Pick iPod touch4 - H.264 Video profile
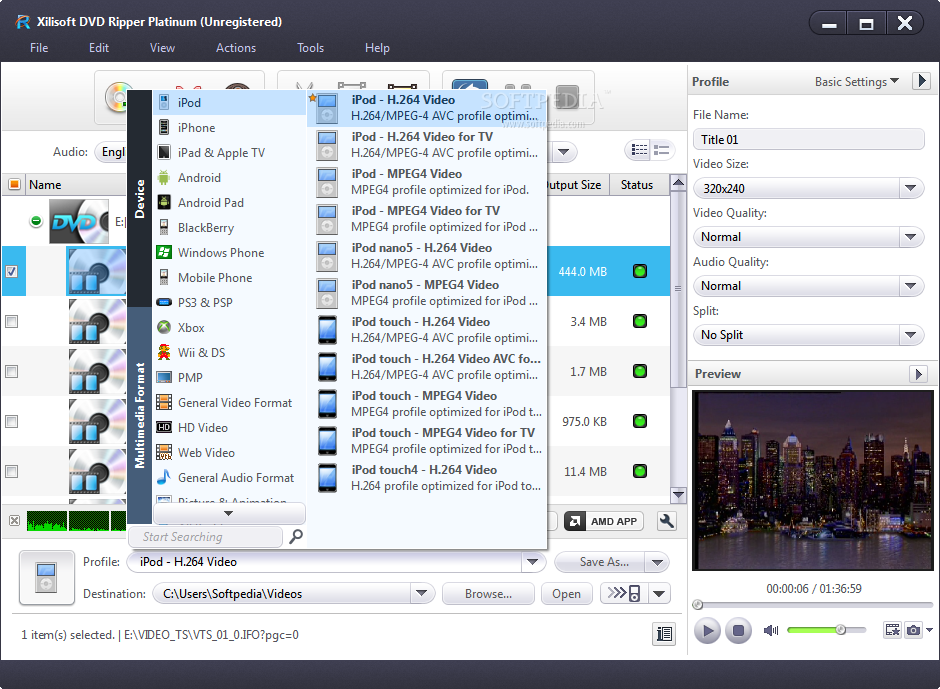The height and width of the screenshot is (689, 940). click(x=427, y=478)
